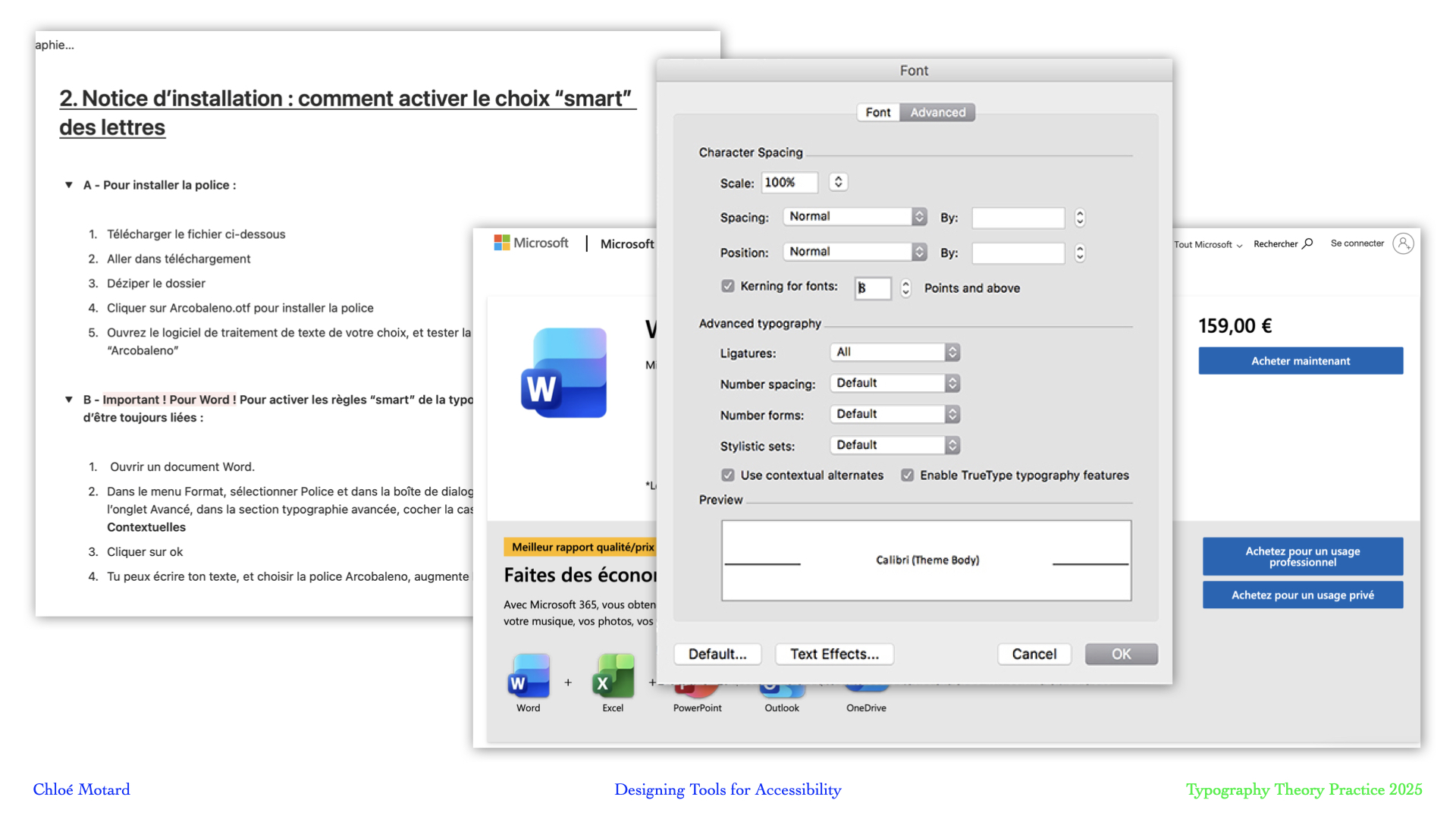
Task: Toggle Kerning for fonts checkbox
Action: click(x=728, y=286)
